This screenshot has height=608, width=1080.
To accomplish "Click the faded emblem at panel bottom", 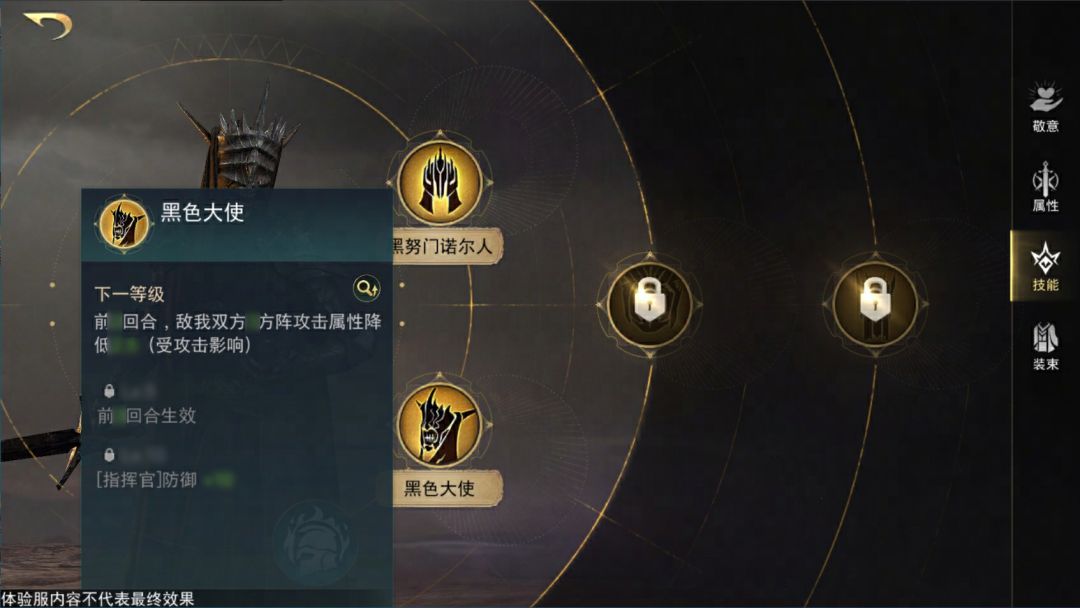I will (314, 544).
